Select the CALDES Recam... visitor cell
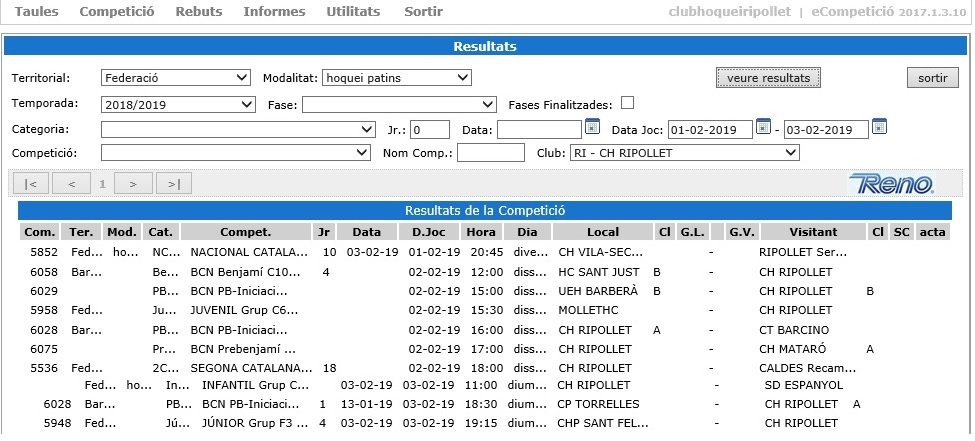This screenshot has height=441, width=975. click(808, 368)
